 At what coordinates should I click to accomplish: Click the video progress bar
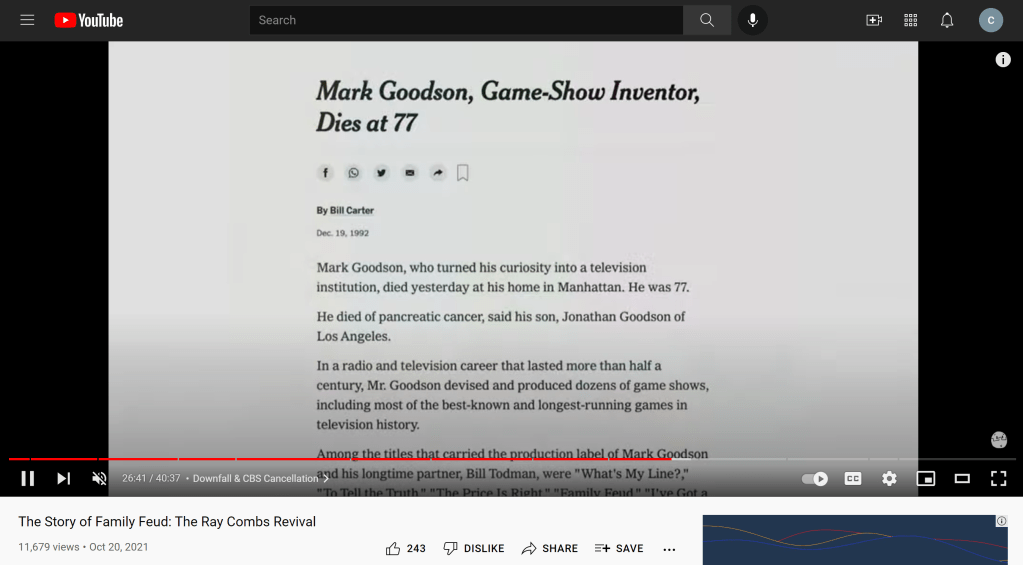pyautogui.click(x=500, y=459)
